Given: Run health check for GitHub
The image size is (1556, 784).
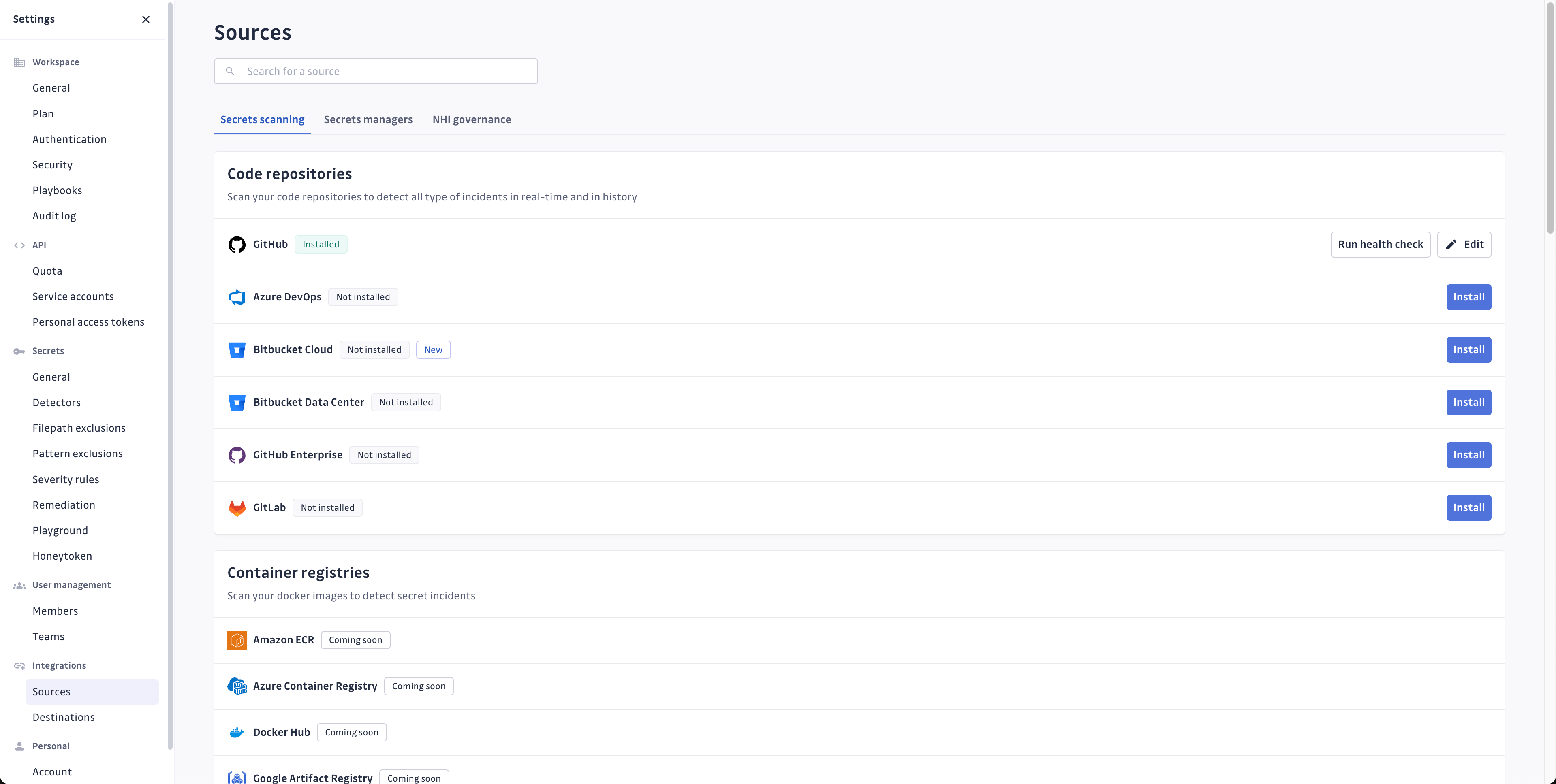Looking at the screenshot, I should point(1380,245).
